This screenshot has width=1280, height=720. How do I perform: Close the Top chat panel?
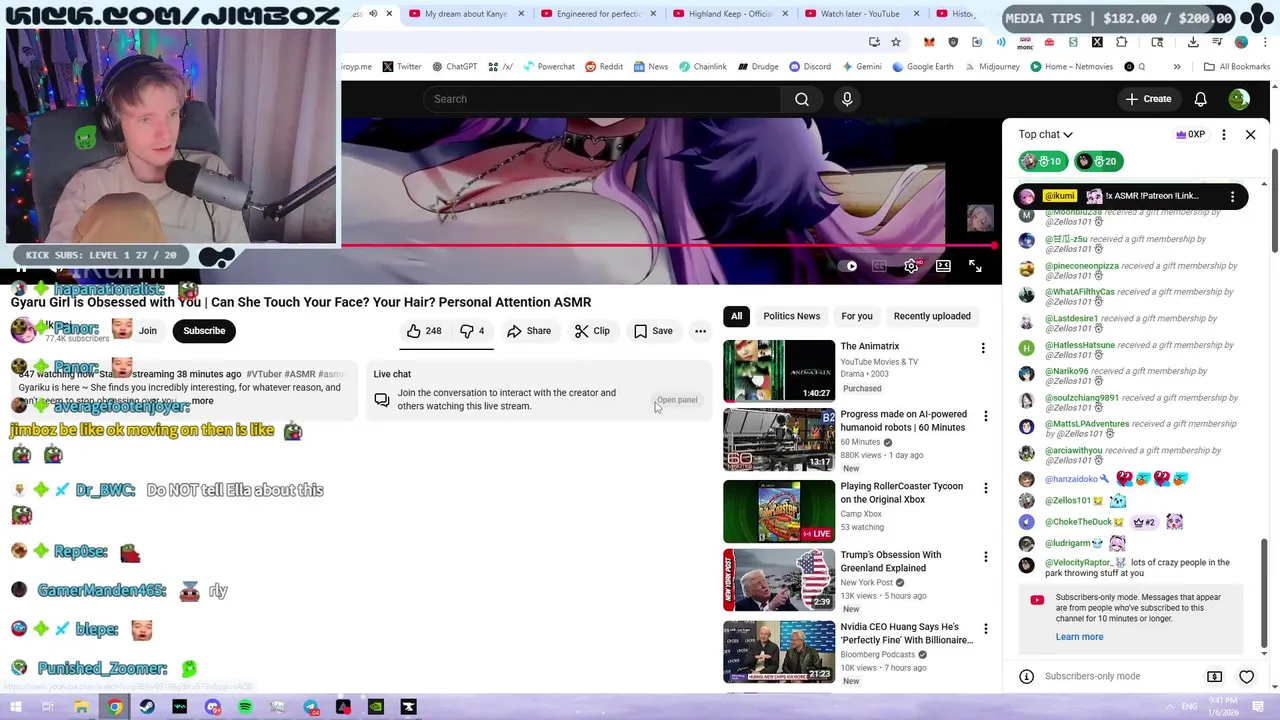click(x=1250, y=134)
